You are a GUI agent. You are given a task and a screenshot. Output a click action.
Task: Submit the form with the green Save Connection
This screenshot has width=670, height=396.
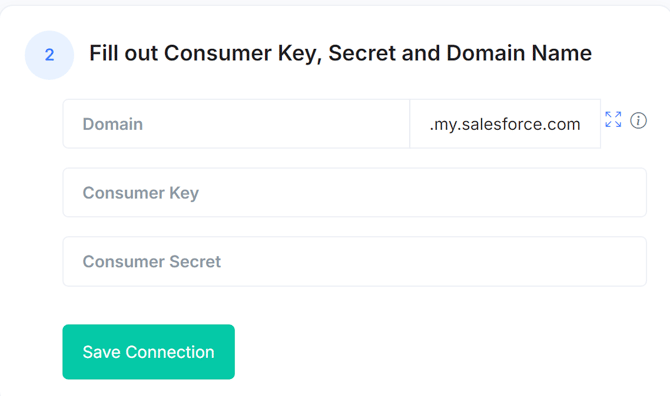click(149, 352)
